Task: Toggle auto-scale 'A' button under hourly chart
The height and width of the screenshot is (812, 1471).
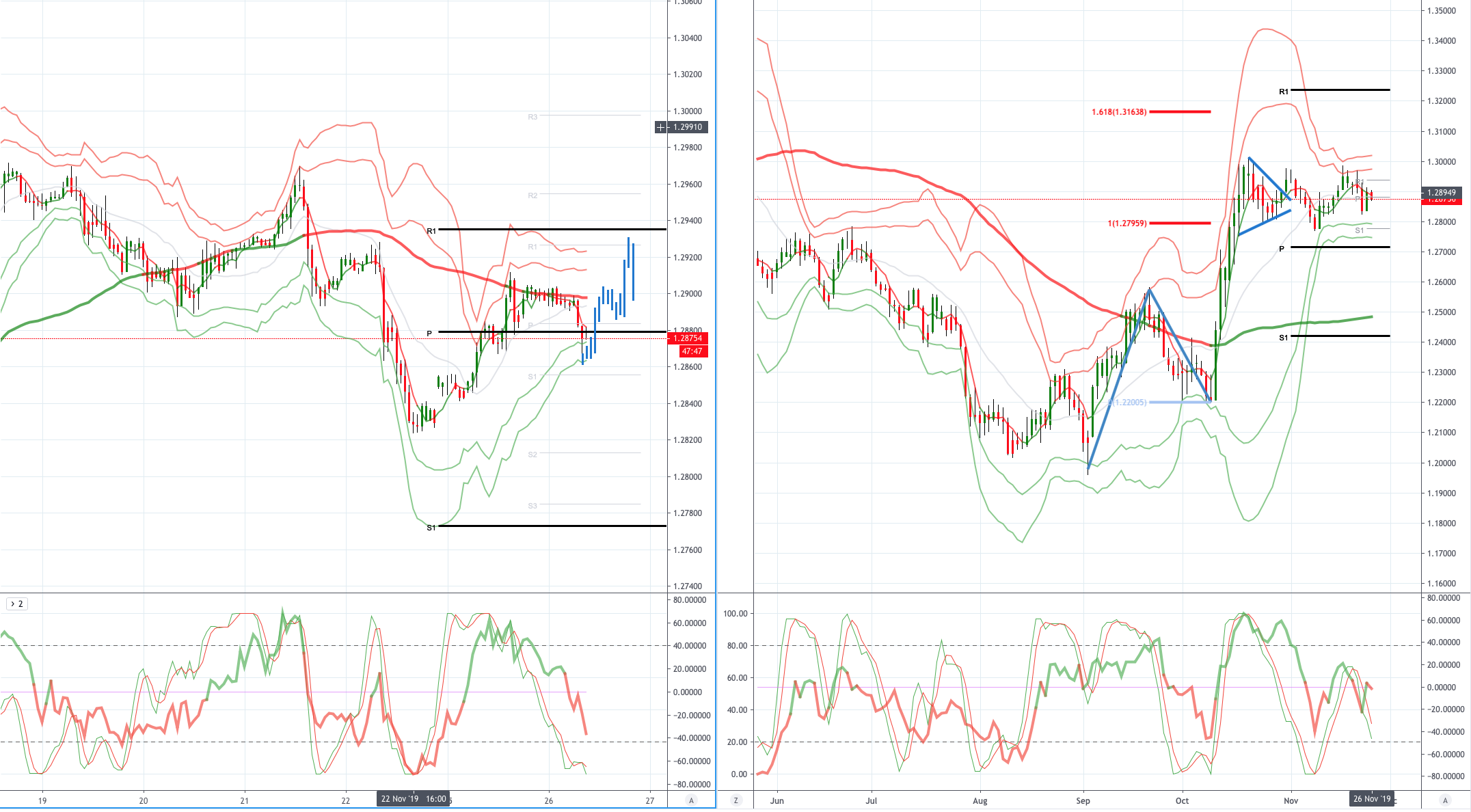Action: 692,800
